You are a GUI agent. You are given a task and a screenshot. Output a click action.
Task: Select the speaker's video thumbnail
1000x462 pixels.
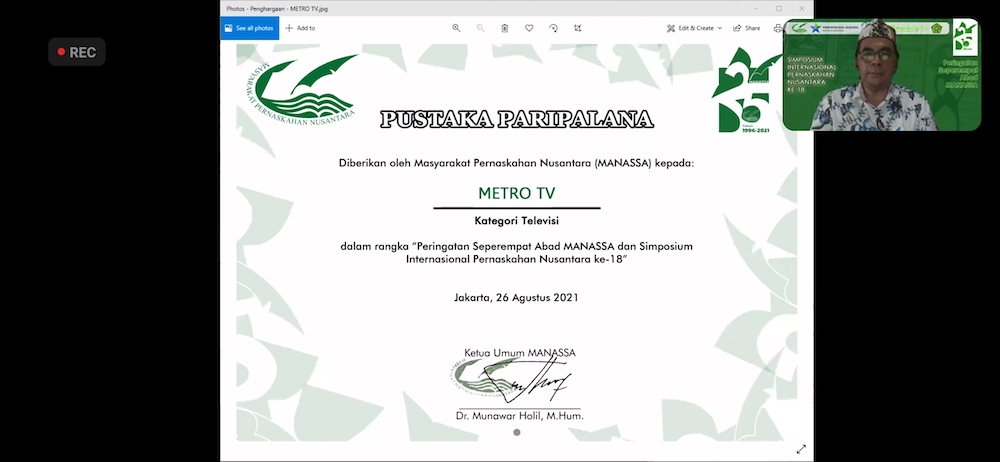click(881, 75)
